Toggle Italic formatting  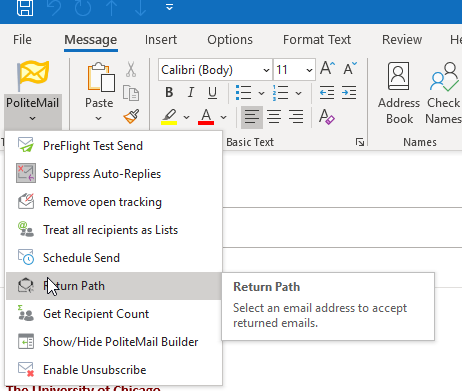[x=191, y=92]
